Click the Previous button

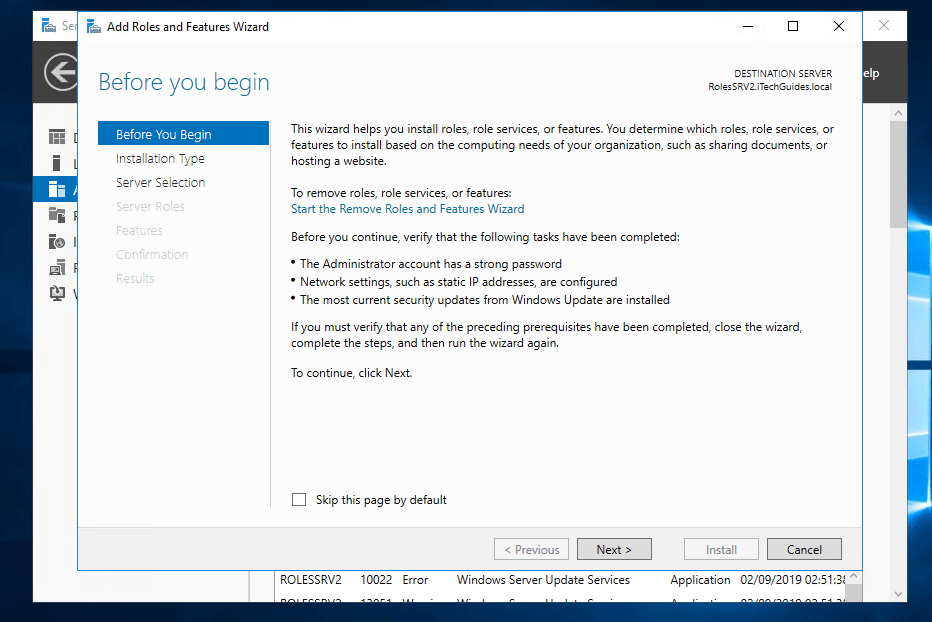click(531, 548)
